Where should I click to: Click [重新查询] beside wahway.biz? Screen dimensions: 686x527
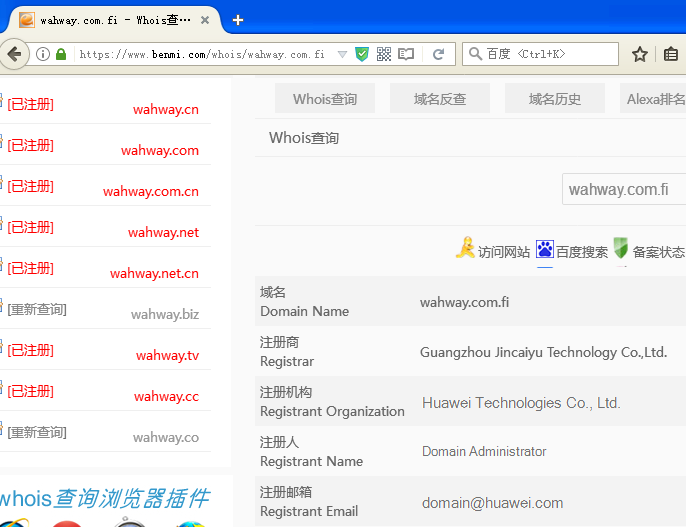point(37,309)
